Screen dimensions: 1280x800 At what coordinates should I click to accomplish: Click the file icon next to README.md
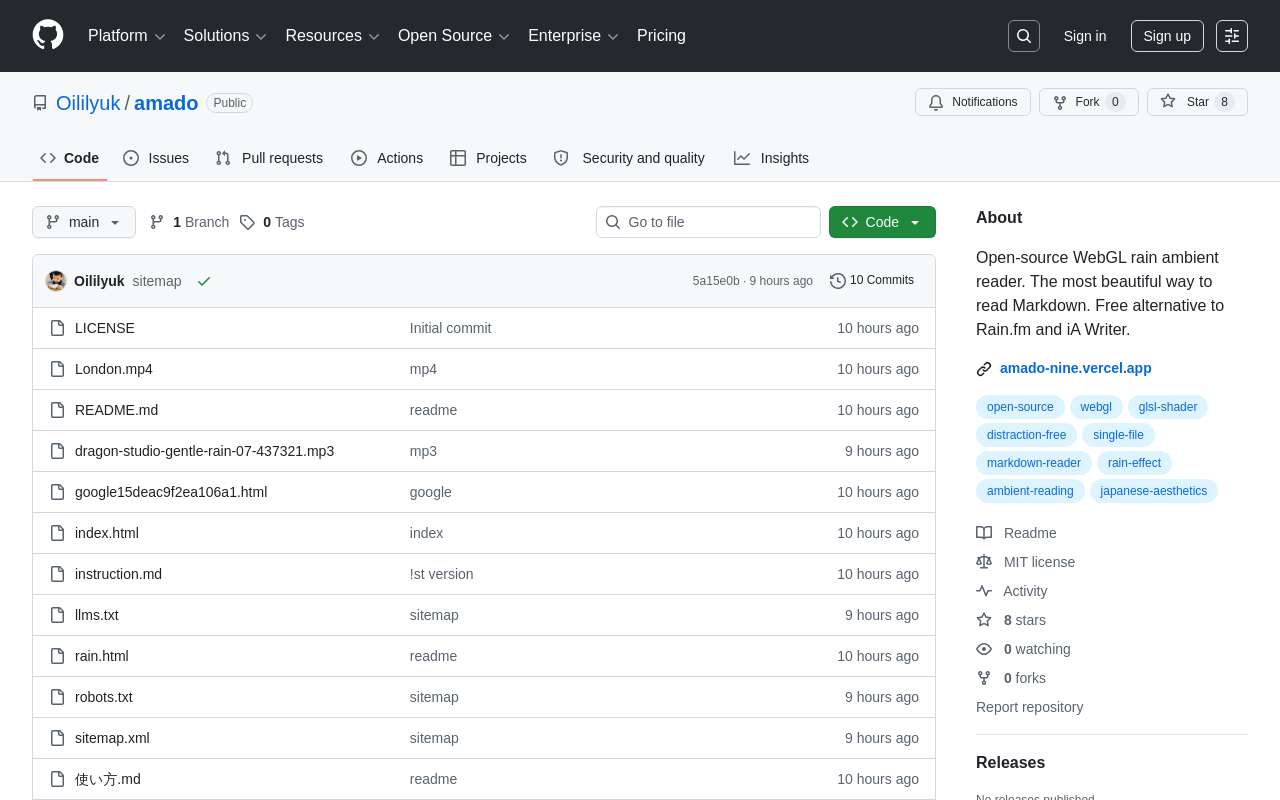tap(57, 410)
